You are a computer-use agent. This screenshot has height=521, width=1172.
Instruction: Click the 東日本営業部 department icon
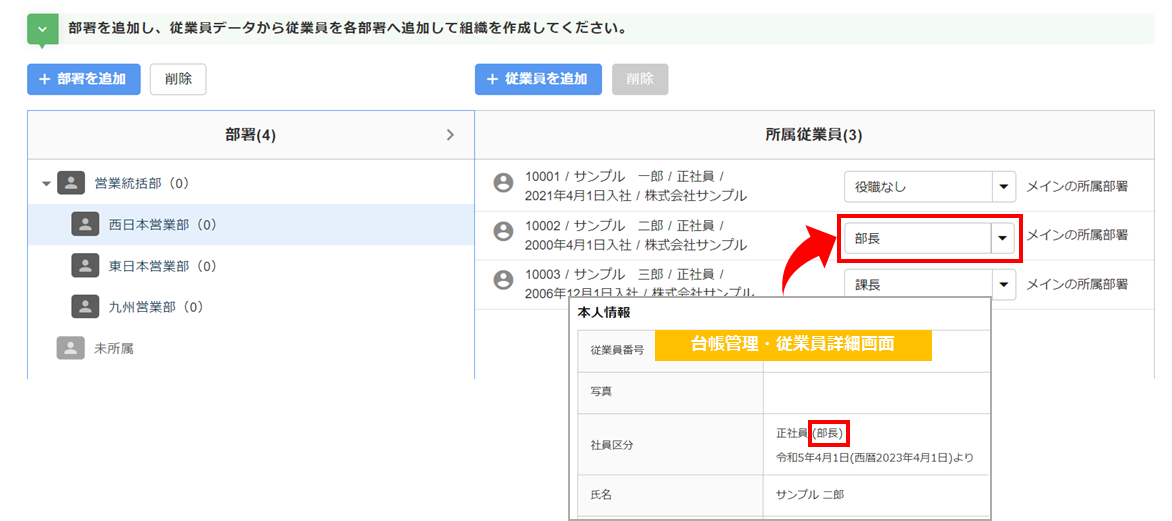[x=85, y=266]
